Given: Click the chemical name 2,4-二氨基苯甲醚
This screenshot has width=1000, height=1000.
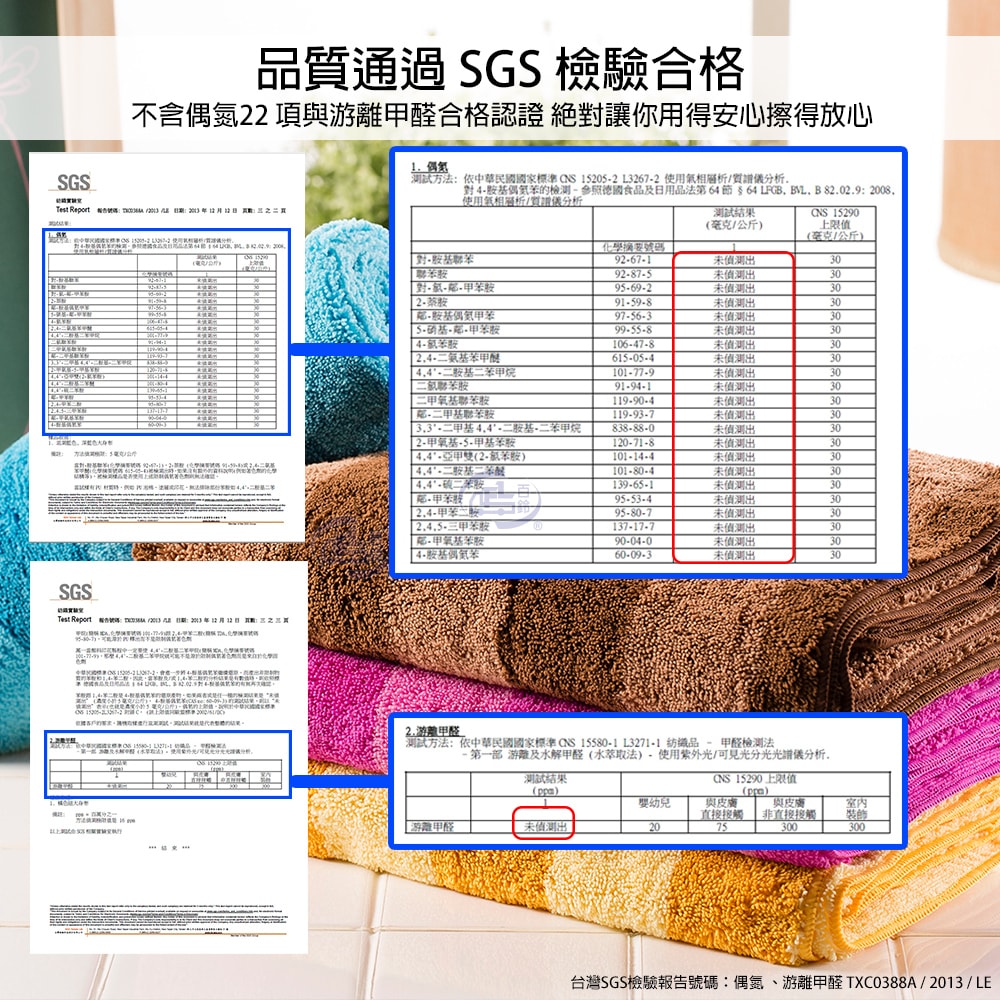Looking at the screenshot, I should [x=458, y=358].
